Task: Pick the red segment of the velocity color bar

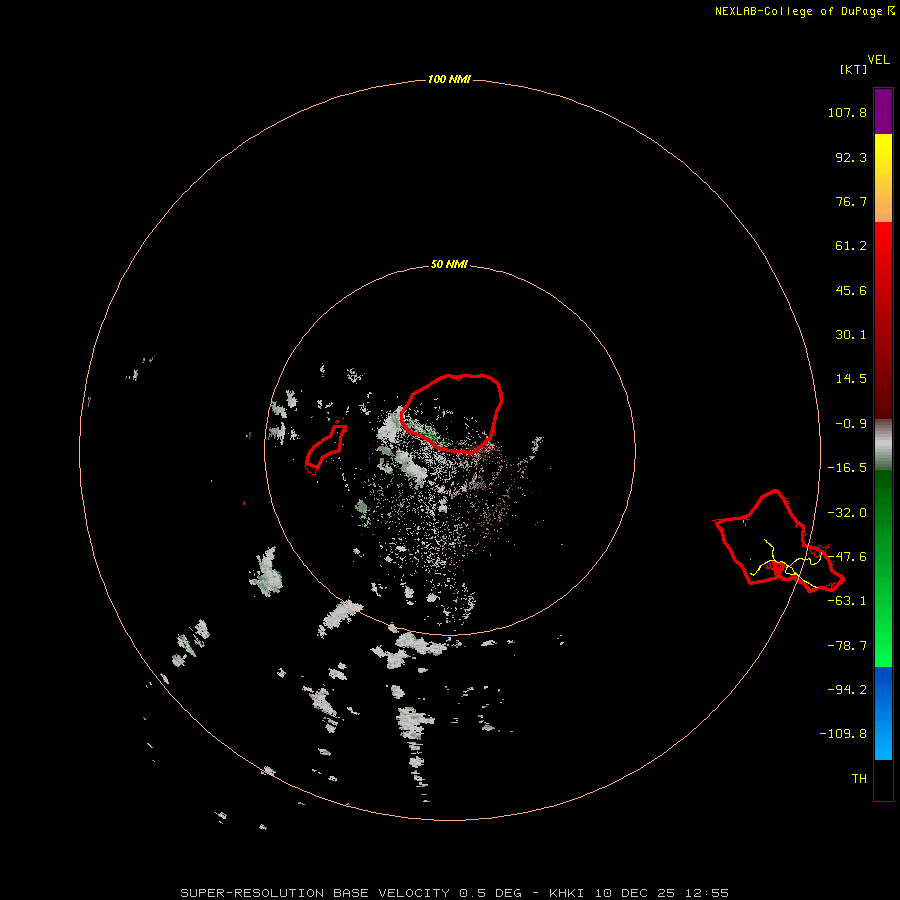Action: pos(883,320)
